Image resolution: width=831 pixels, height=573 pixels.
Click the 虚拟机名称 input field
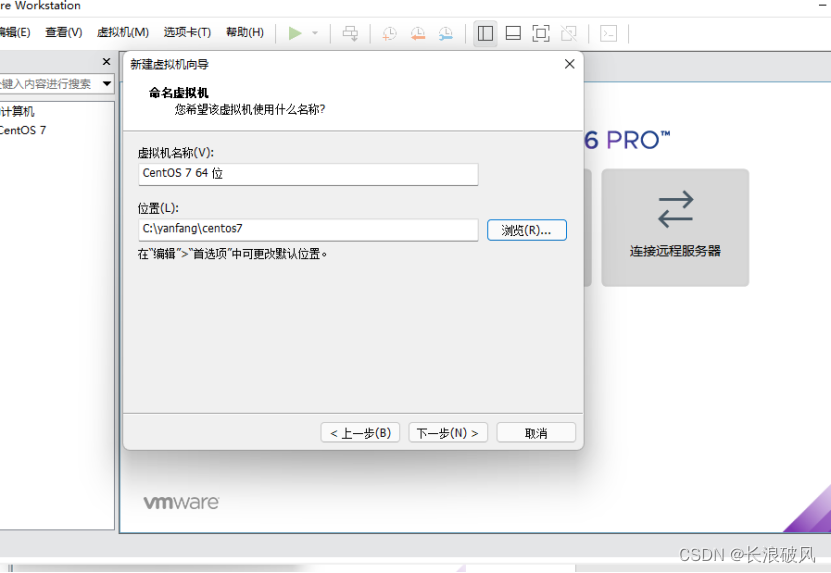pos(308,174)
